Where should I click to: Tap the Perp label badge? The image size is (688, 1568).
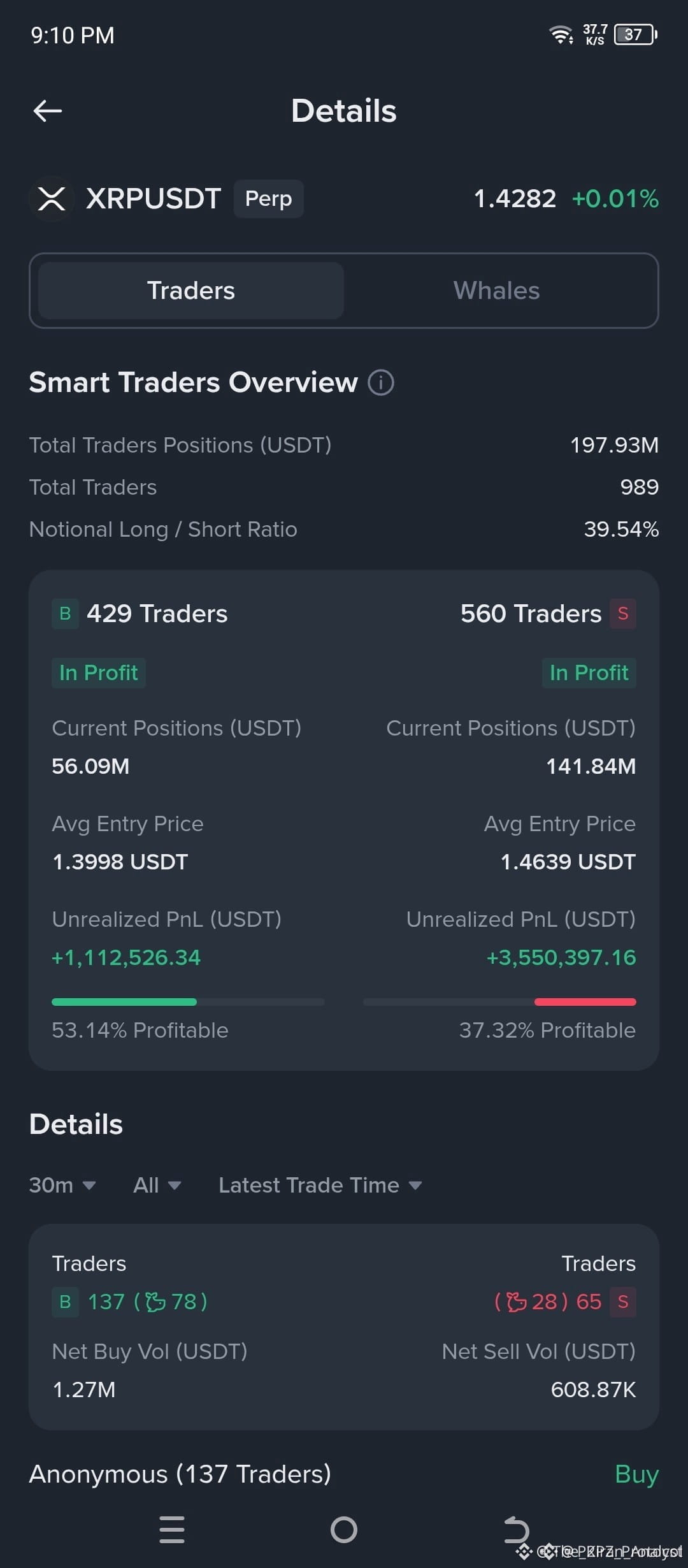point(269,199)
